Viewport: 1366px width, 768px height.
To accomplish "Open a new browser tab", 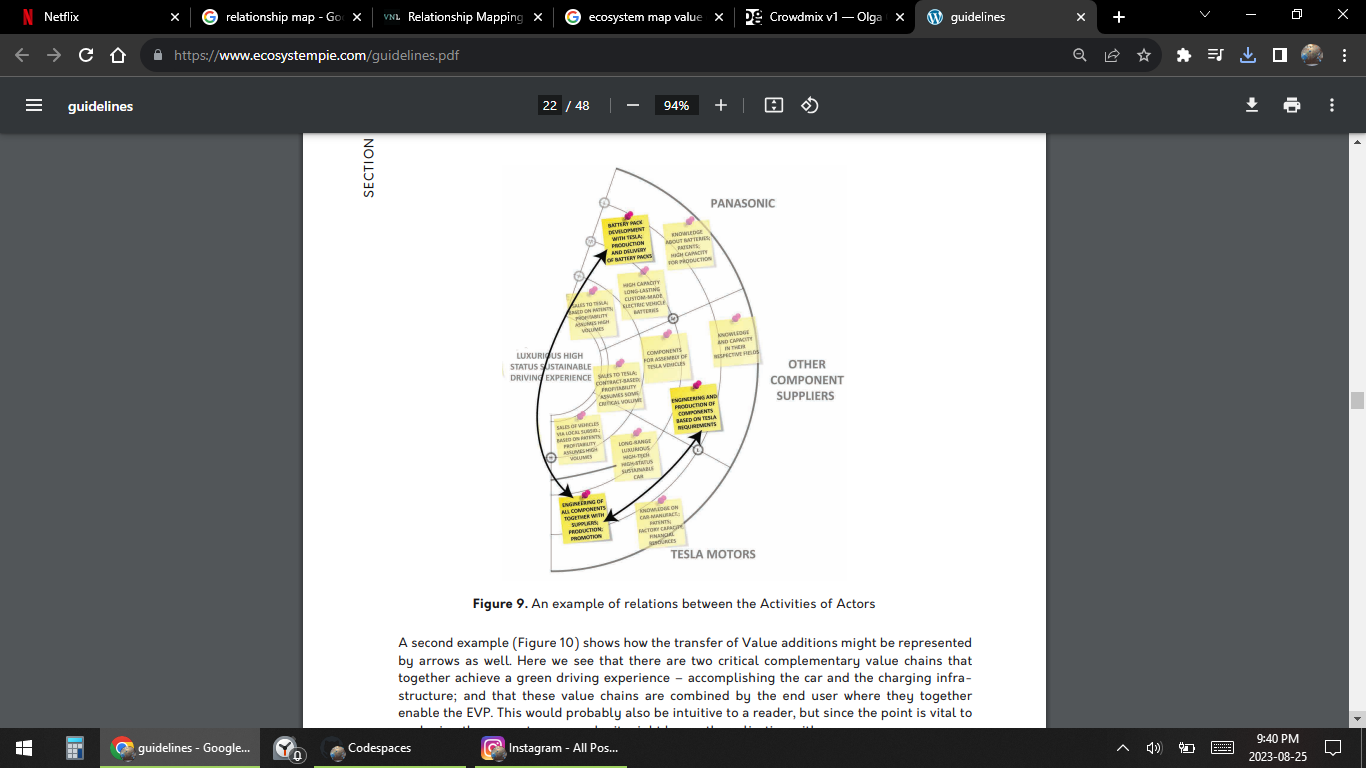I will (1118, 17).
